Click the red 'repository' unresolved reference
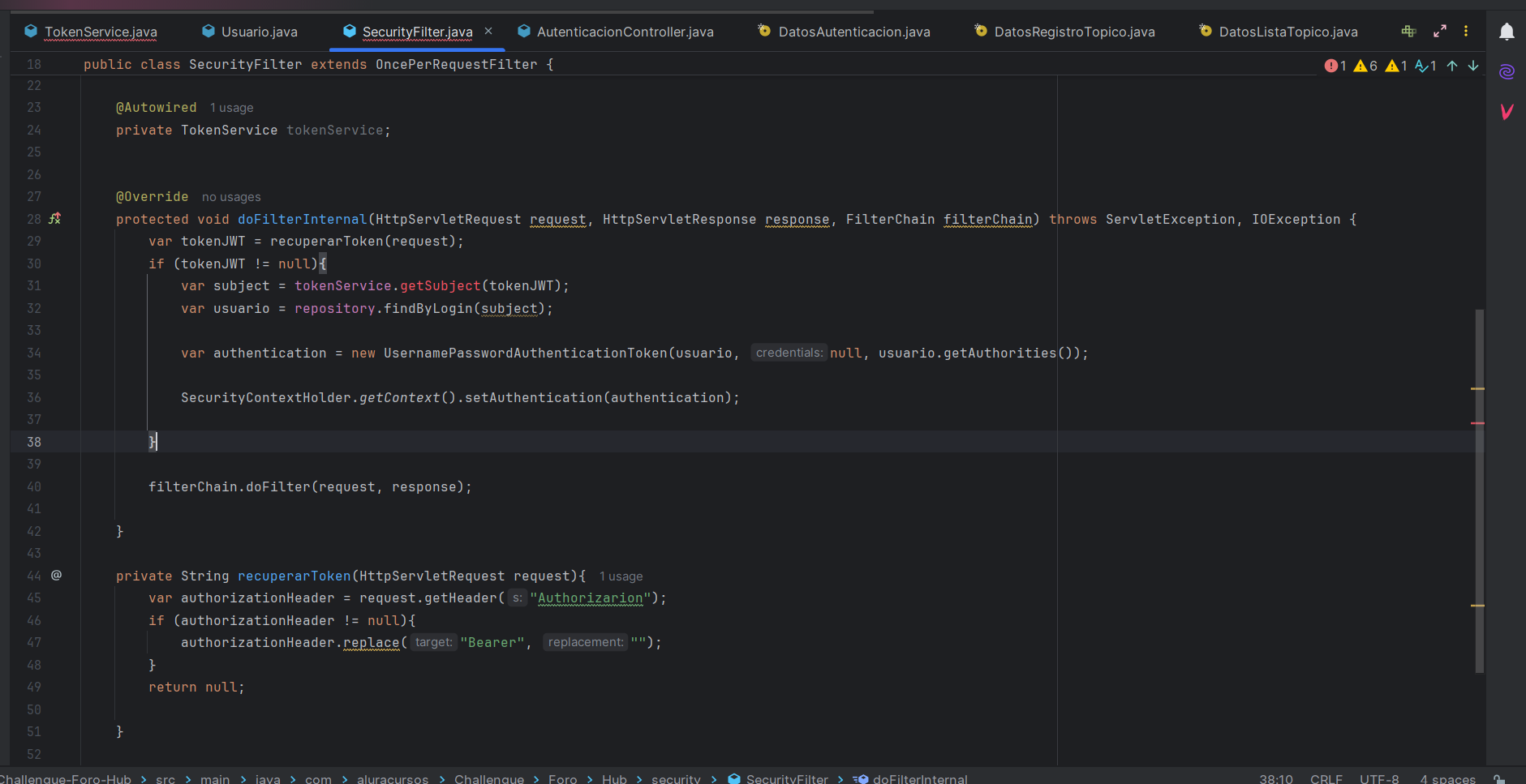This screenshot has height=784, width=1526. click(335, 308)
